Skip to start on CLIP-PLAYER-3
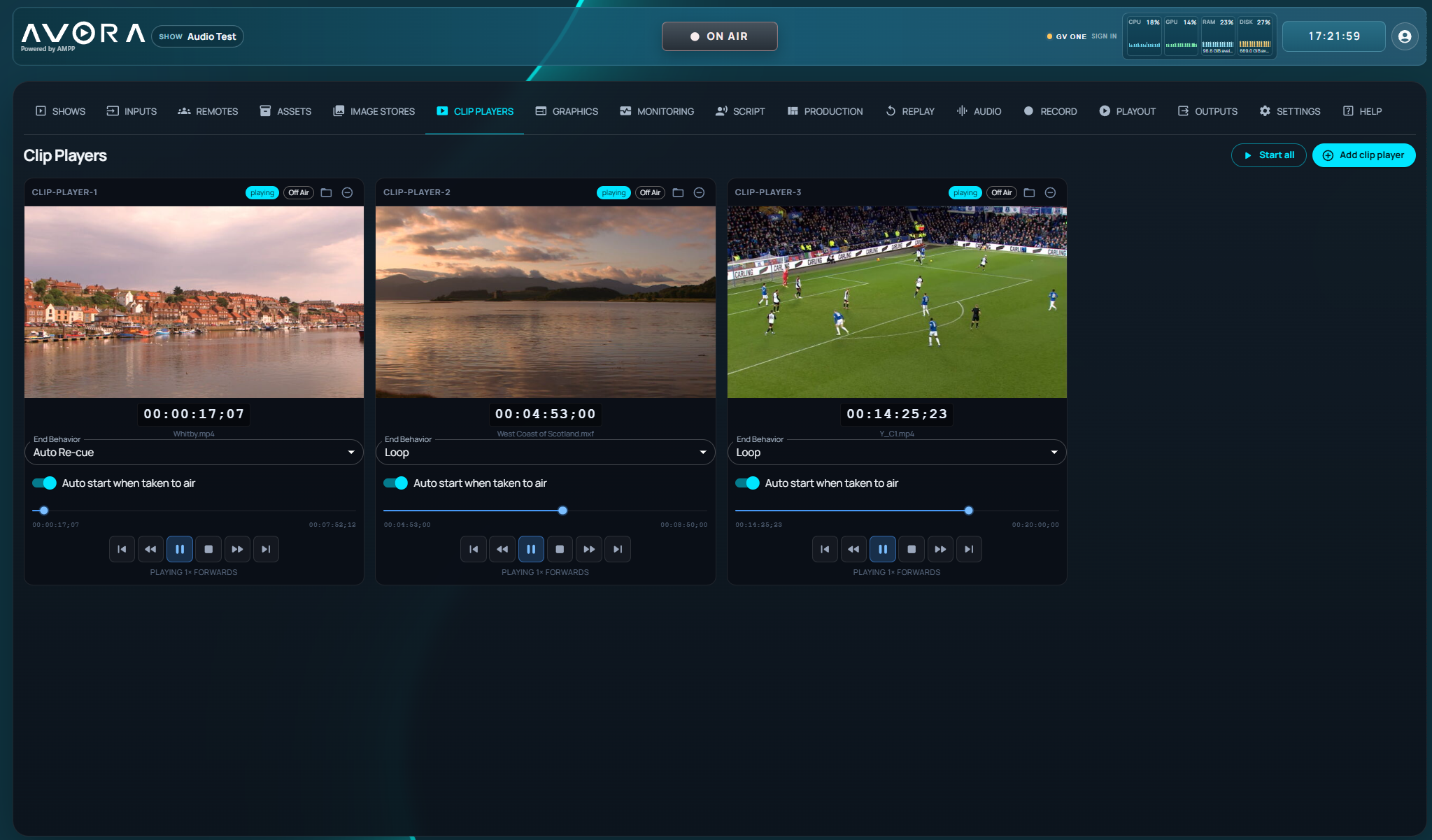Image resolution: width=1432 pixels, height=840 pixels. click(825, 549)
